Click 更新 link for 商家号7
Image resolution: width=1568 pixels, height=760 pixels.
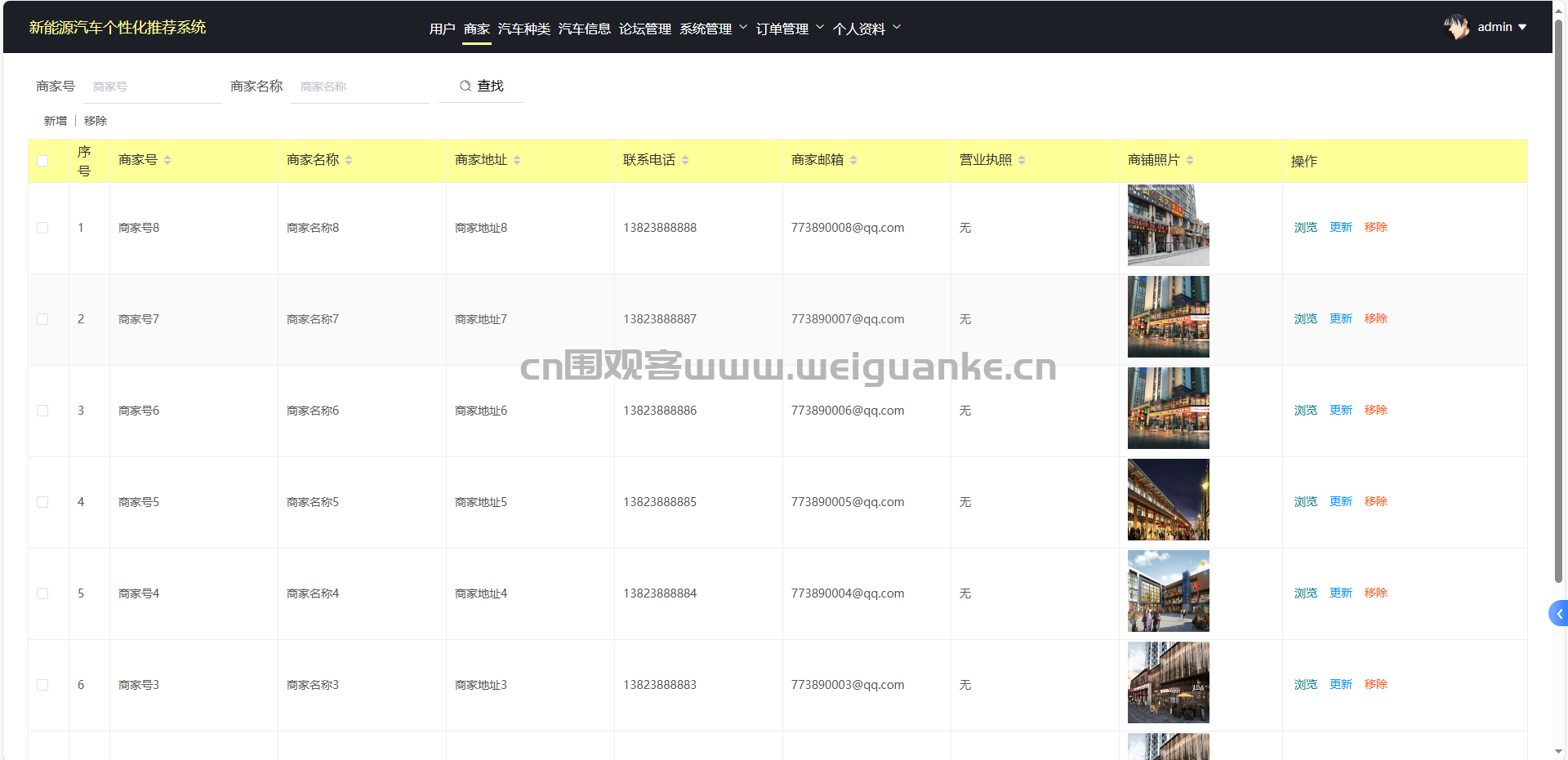click(x=1340, y=318)
